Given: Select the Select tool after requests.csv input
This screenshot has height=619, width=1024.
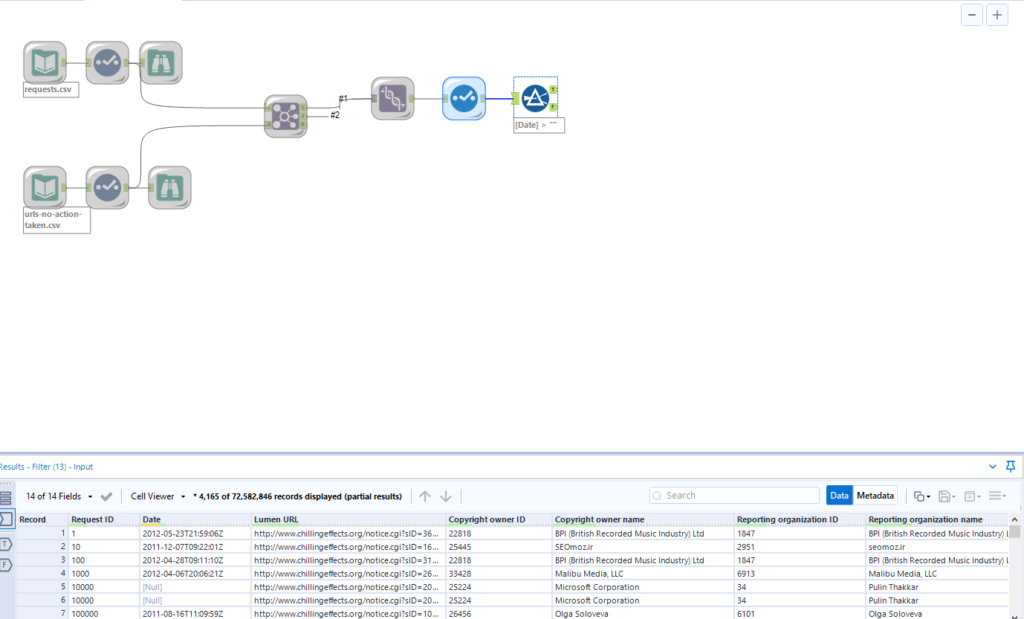Looking at the screenshot, I should coord(107,63).
